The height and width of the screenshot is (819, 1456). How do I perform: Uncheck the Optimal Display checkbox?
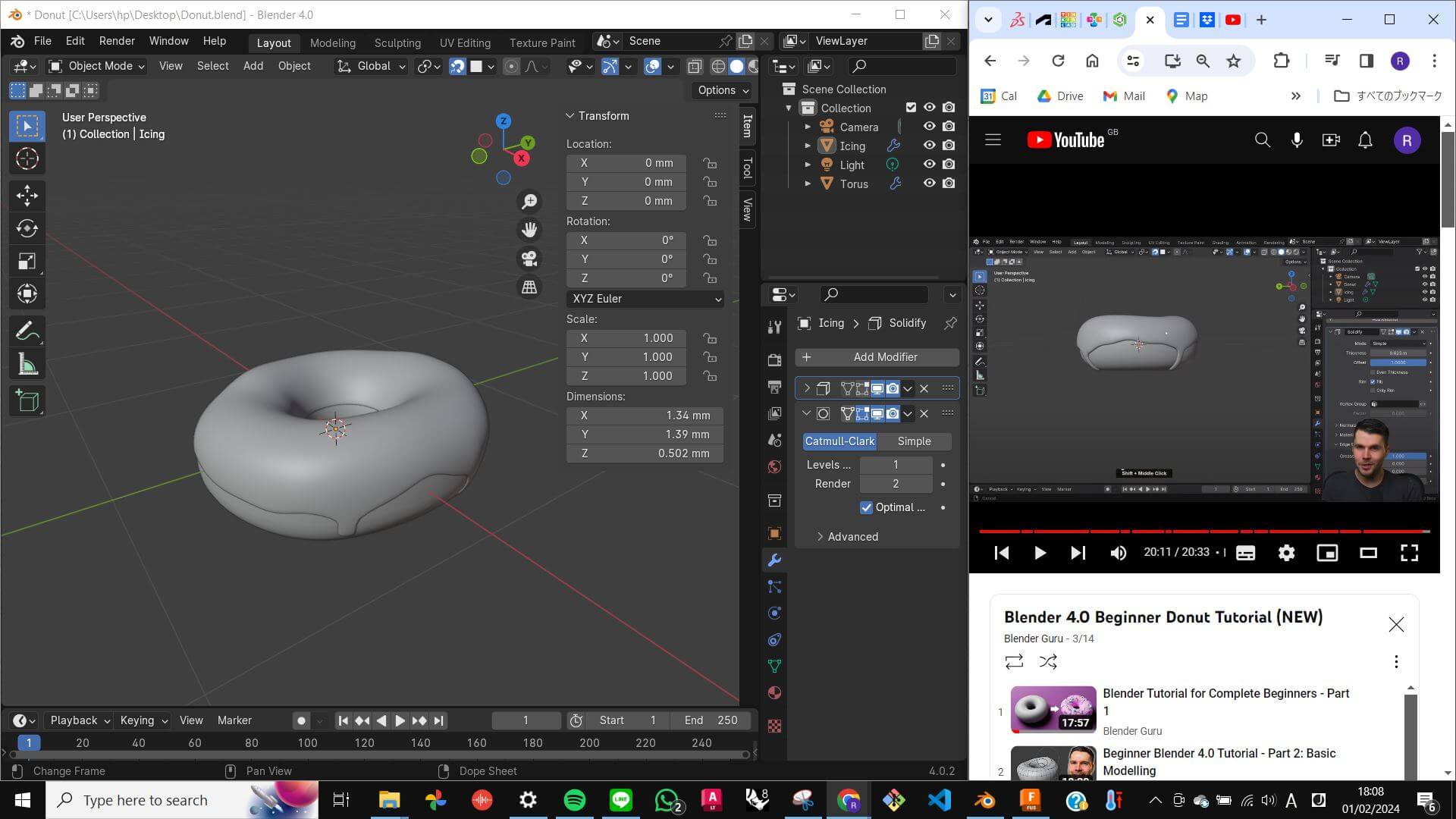point(866,507)
